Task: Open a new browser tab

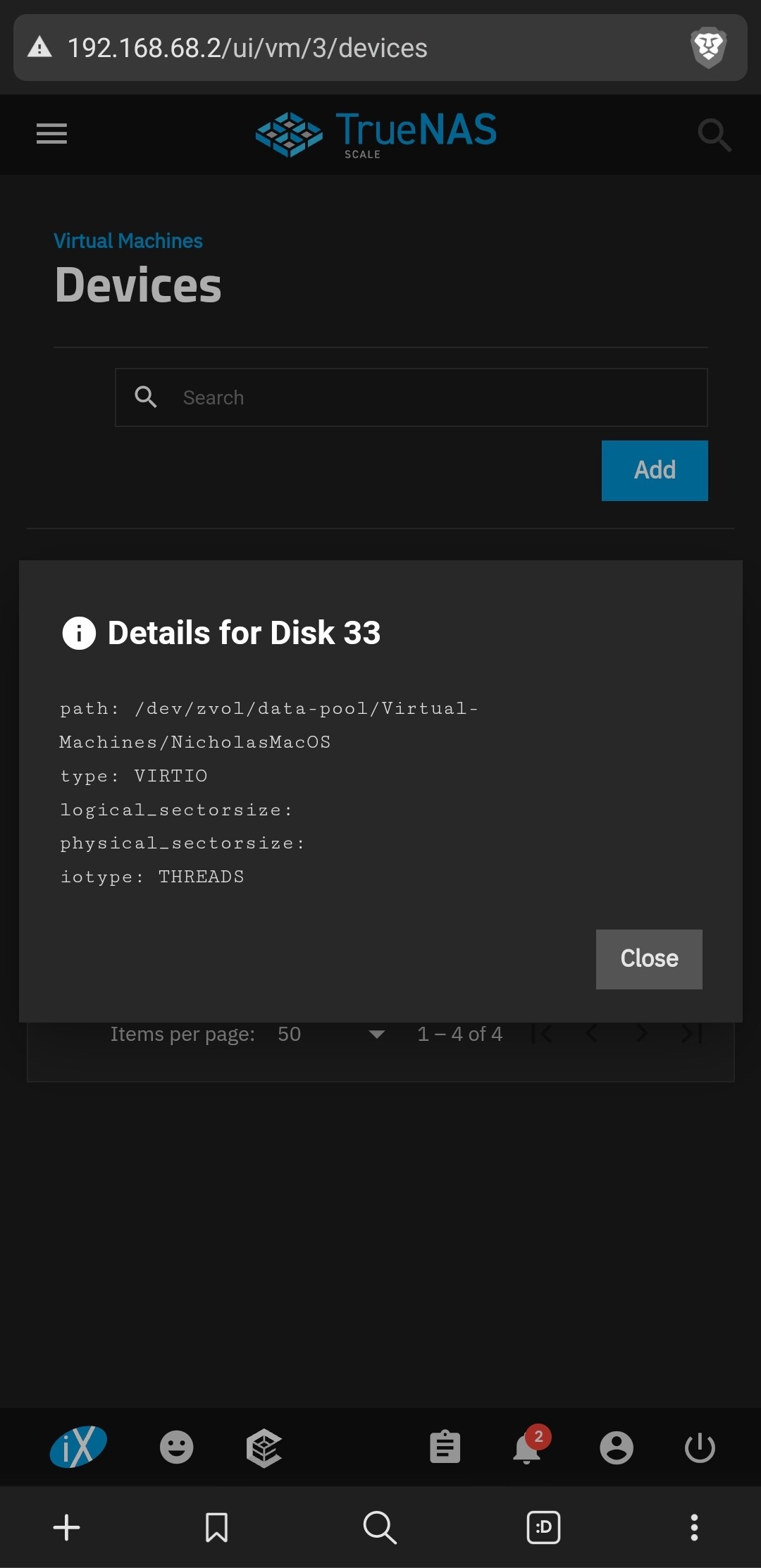Action: pyautogui.click(x=67, y=1527)
